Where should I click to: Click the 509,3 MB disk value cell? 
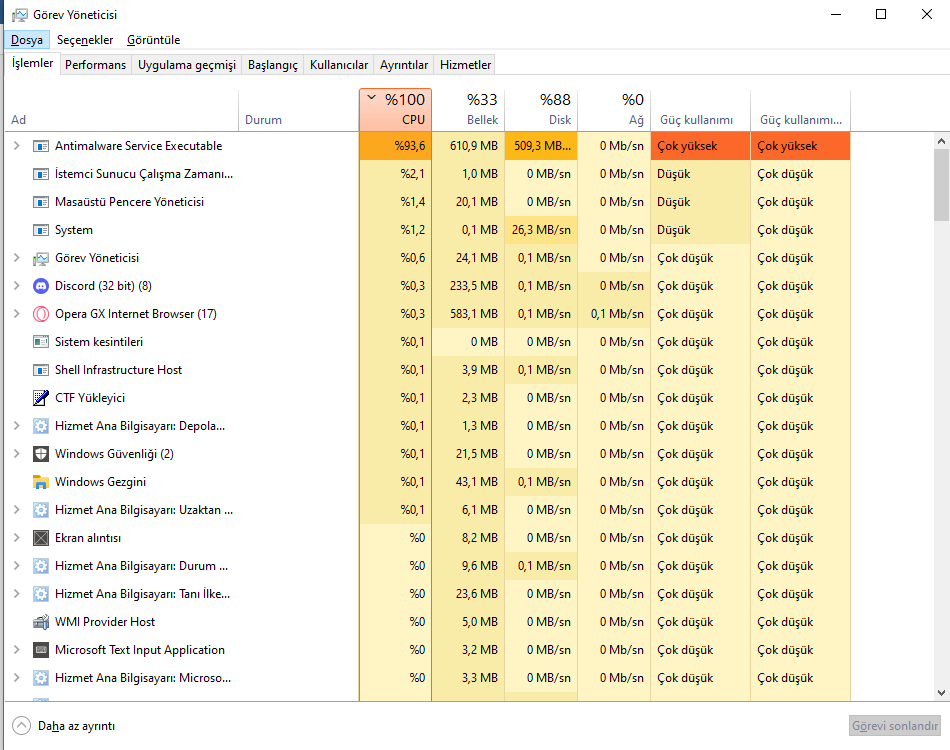point(541,146)
